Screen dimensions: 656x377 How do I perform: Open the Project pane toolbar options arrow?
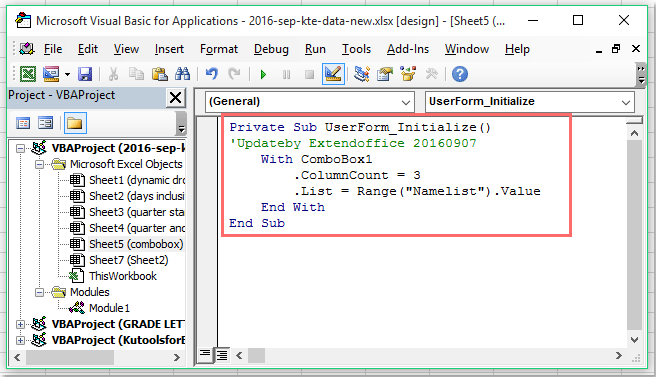click(181, 128)
